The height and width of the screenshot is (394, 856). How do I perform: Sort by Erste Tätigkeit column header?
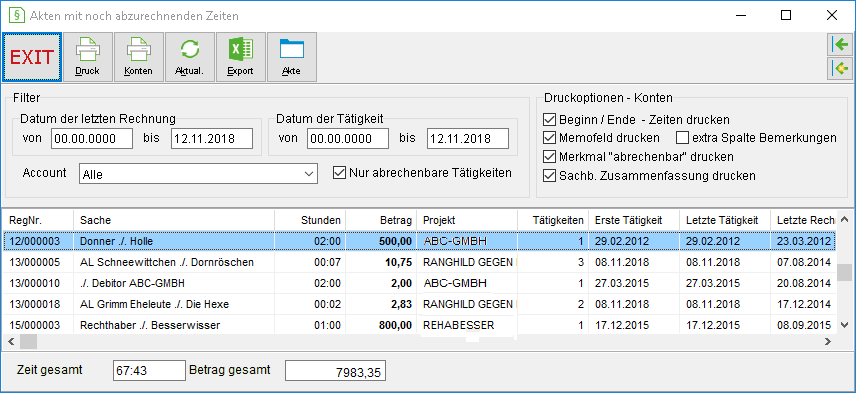point(634,220)
